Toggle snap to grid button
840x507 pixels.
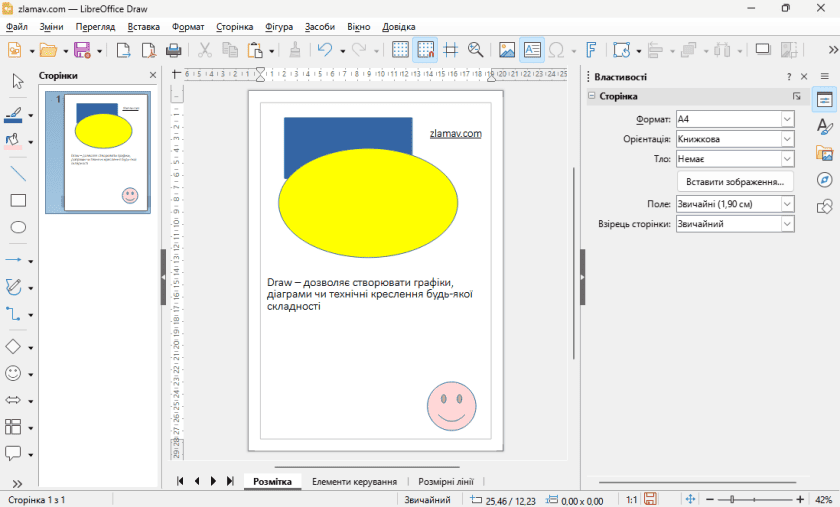pos(425,49)
